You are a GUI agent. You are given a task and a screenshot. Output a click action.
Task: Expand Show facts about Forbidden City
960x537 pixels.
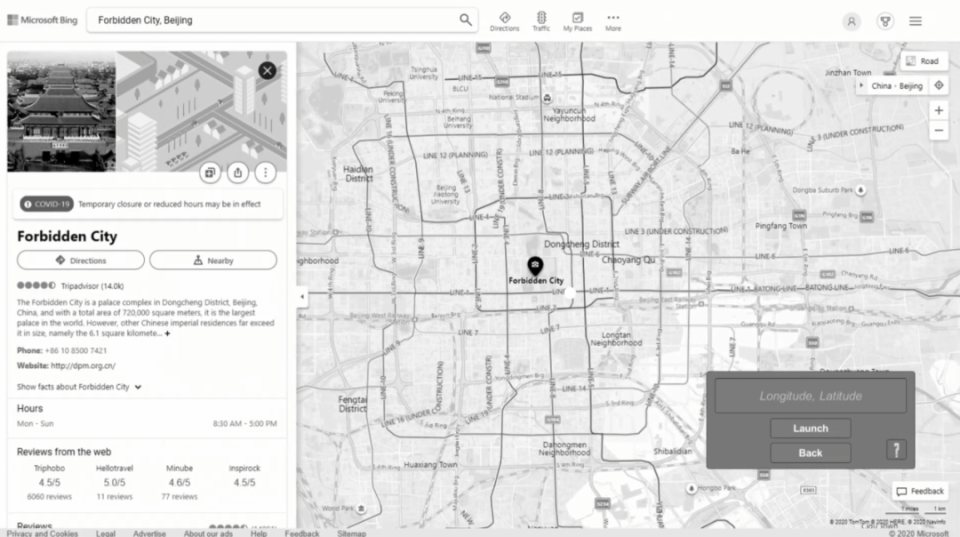[79, 387]
